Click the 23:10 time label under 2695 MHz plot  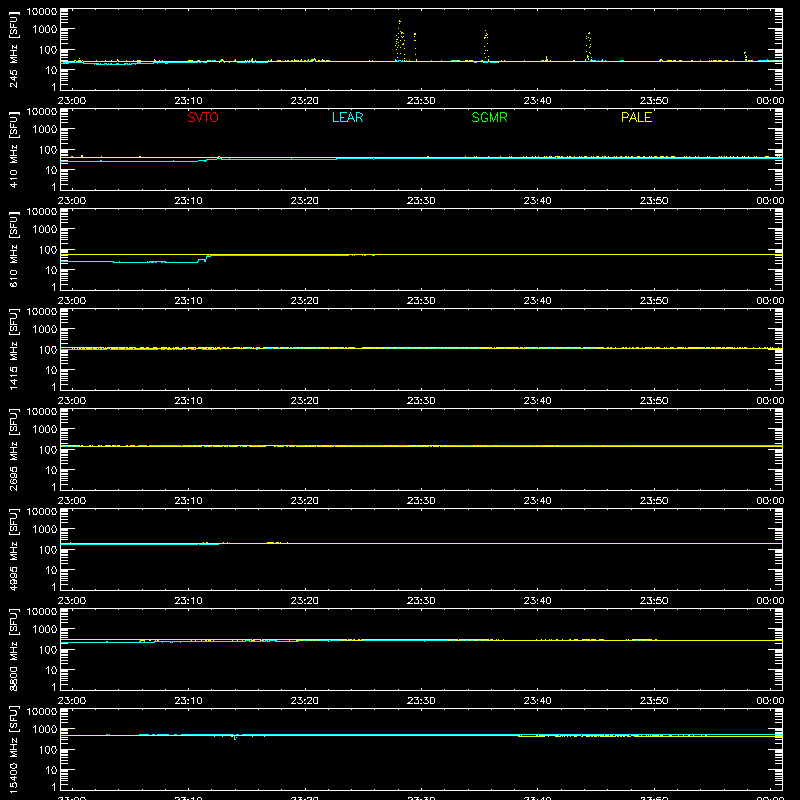click(x=188, y=501)
